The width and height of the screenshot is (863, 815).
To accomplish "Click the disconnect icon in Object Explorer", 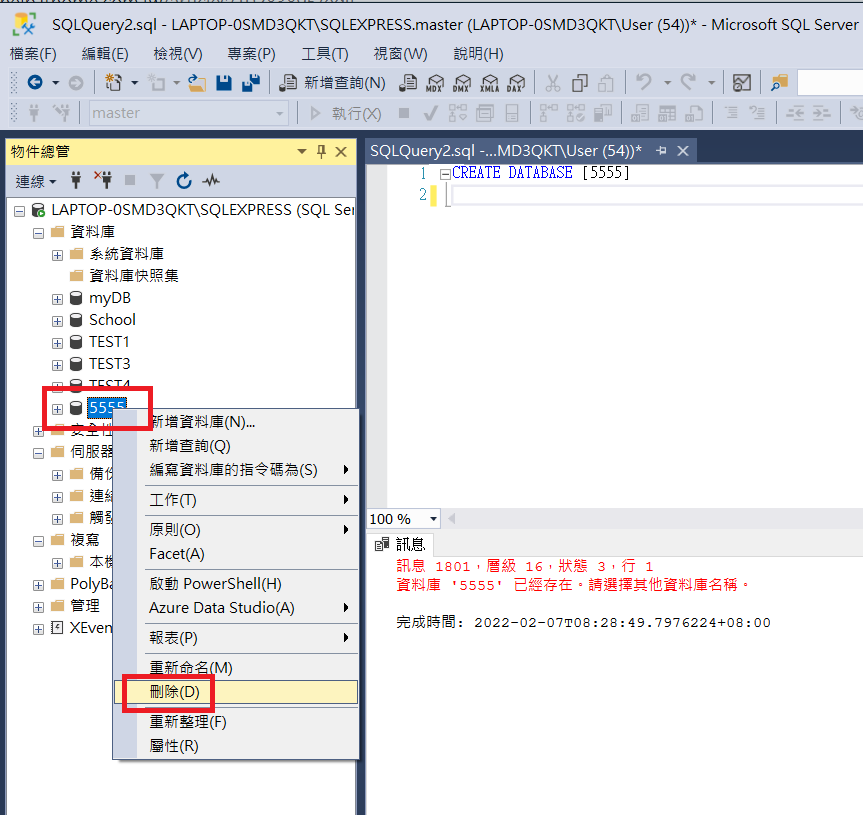I will click(x=103, y=180).
